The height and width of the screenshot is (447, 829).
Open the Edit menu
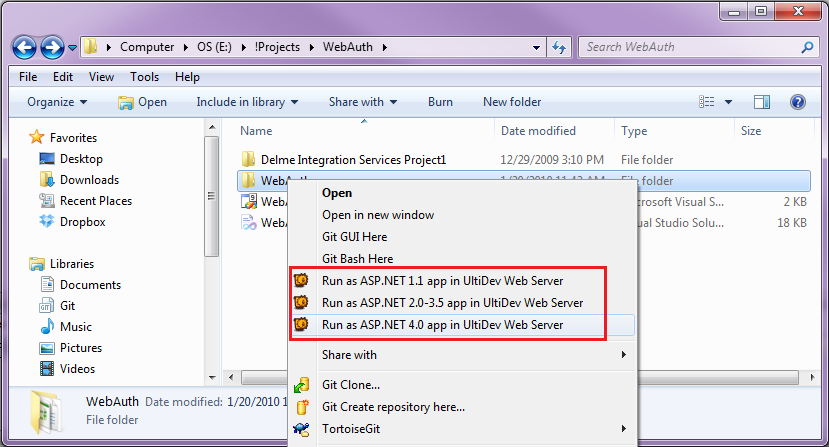point(63,77)
